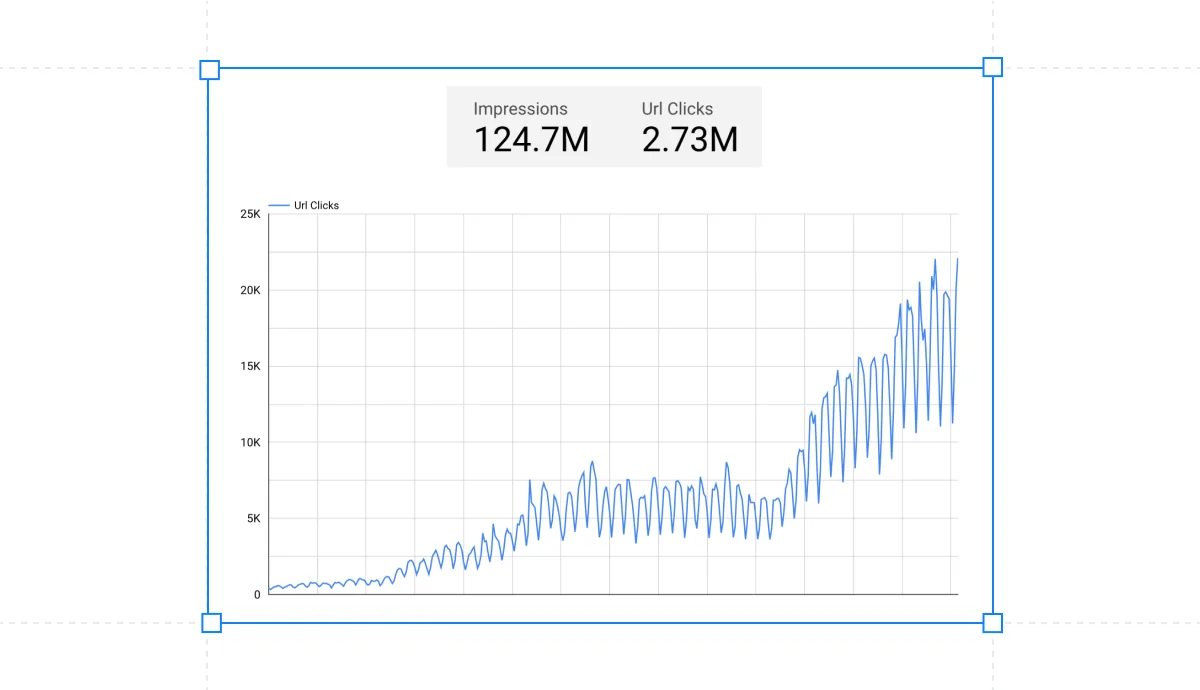Click the Url Clicks legend label
1200x690 pixels.
[x=316, y=205]
